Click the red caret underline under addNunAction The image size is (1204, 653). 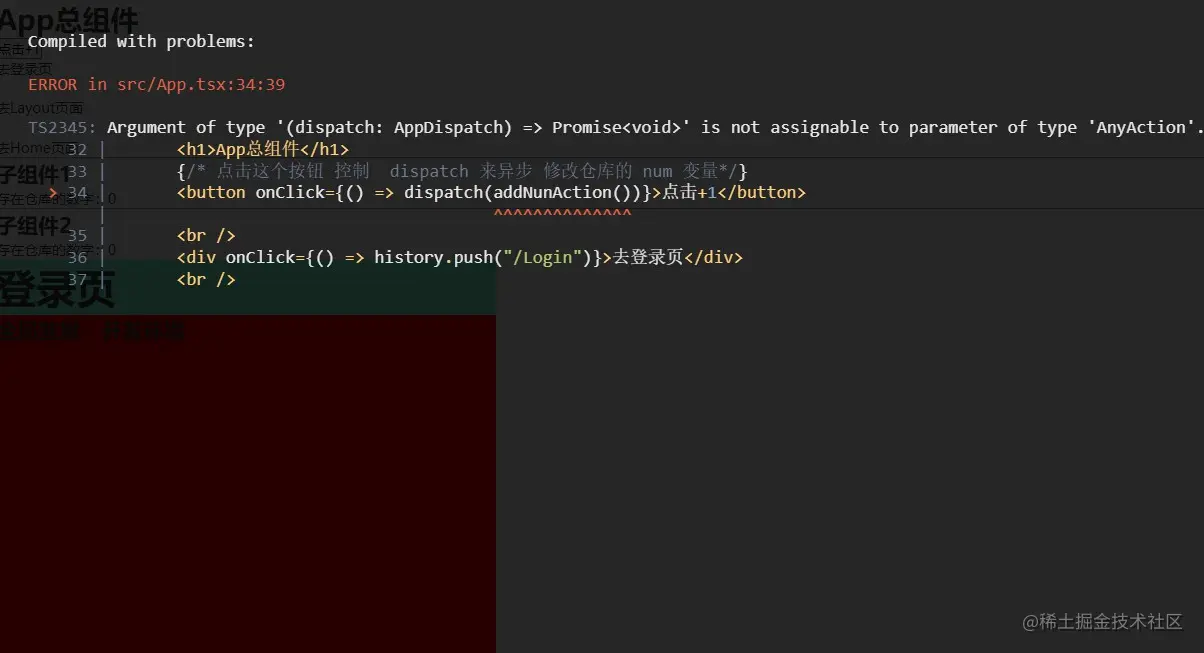click(562, 212)
